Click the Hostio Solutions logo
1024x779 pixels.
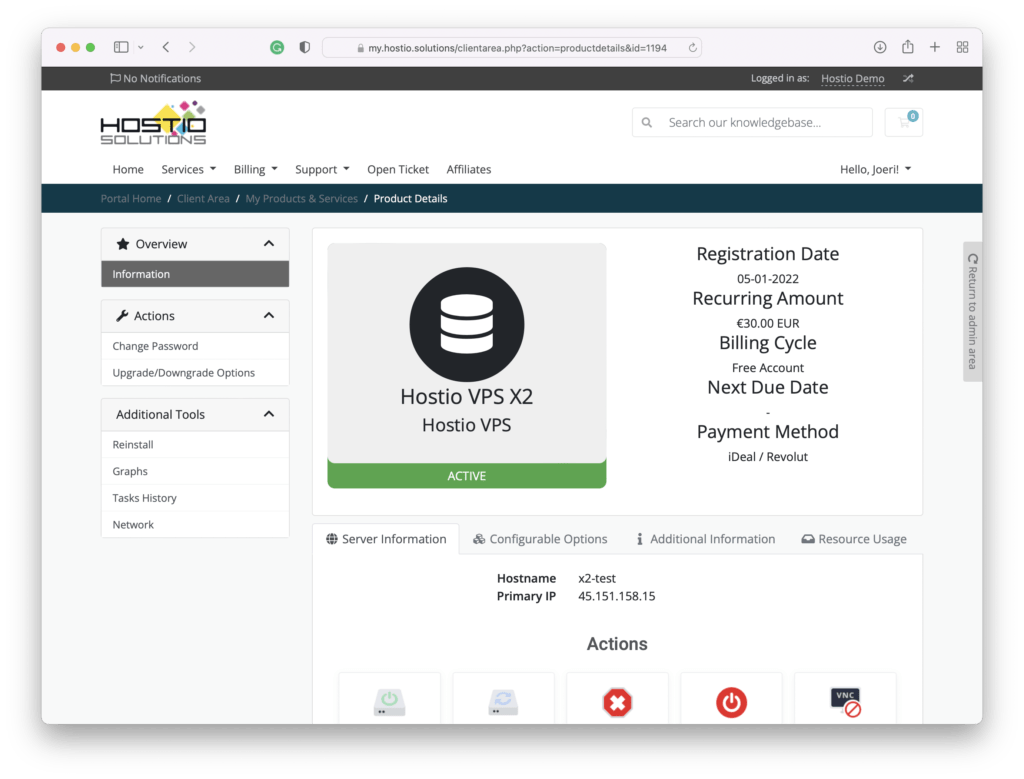pos(153,123)
